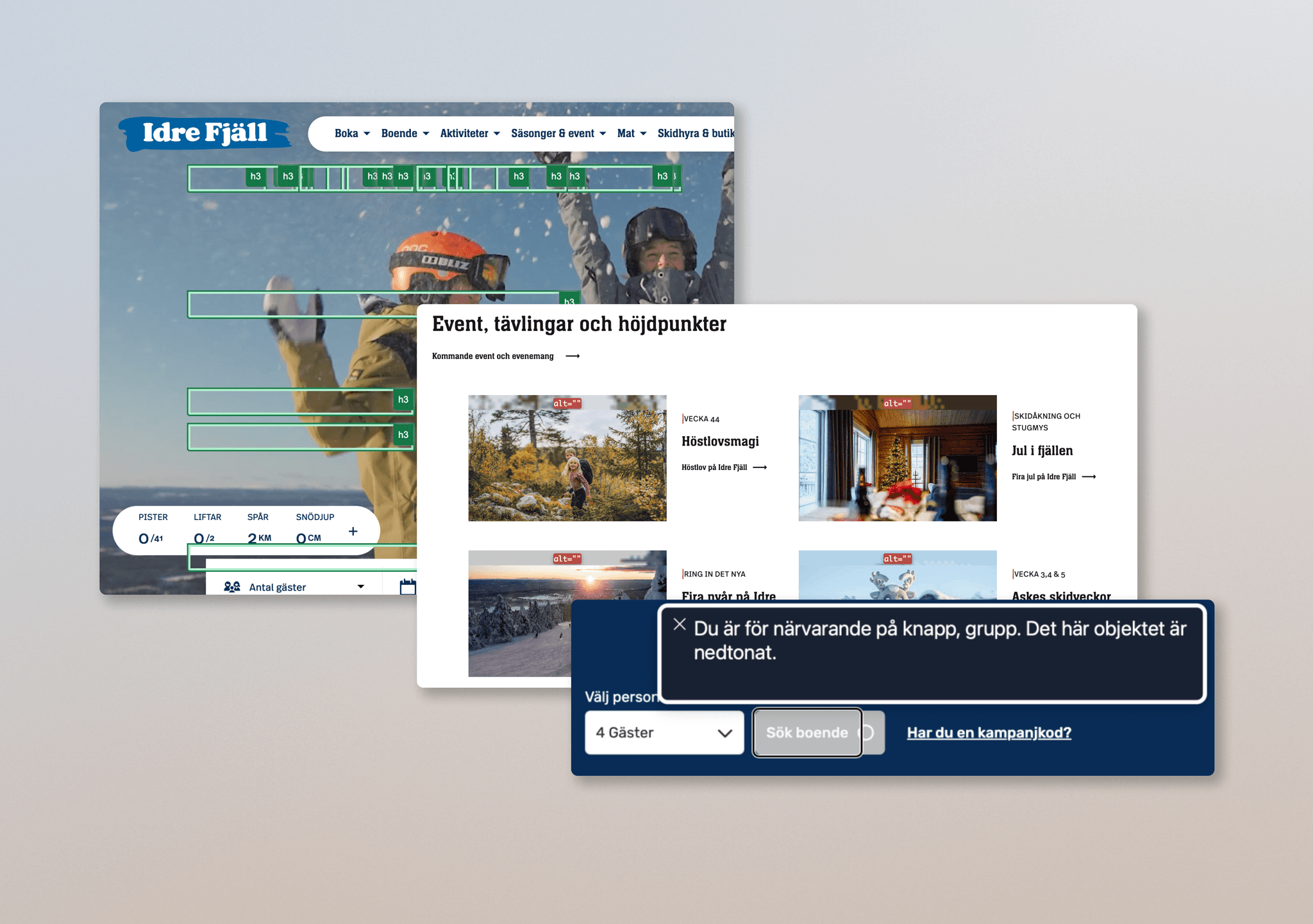Click arrow next to Kommande event och evenemang
The width and height of the screenshot is (1313, 924).
573,356
